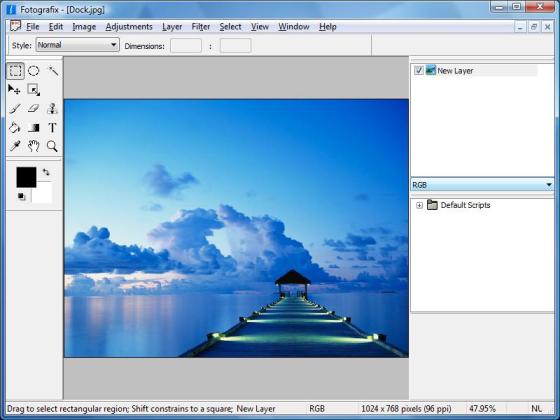
Task: Select the Paint Bucket fill tool
Action: (x=15, y=128)
